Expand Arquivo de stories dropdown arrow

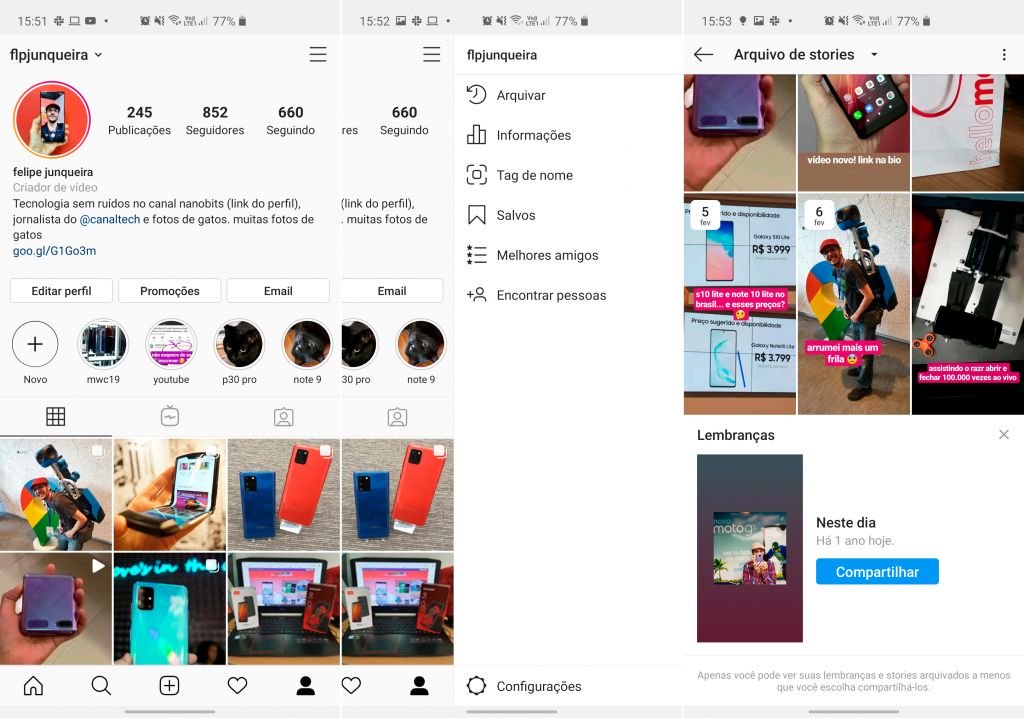(x=874, y=55)
